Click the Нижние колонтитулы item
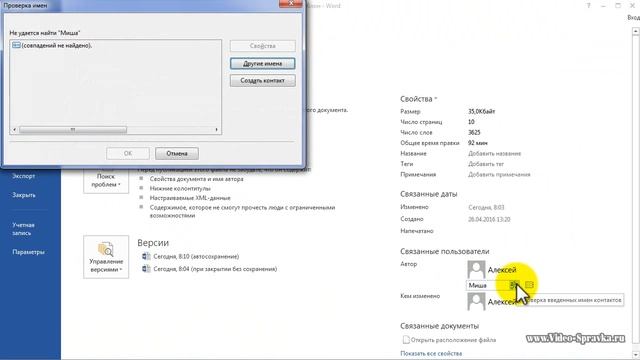Viewport: 640px width, 360px height. [x=180, y=188]
